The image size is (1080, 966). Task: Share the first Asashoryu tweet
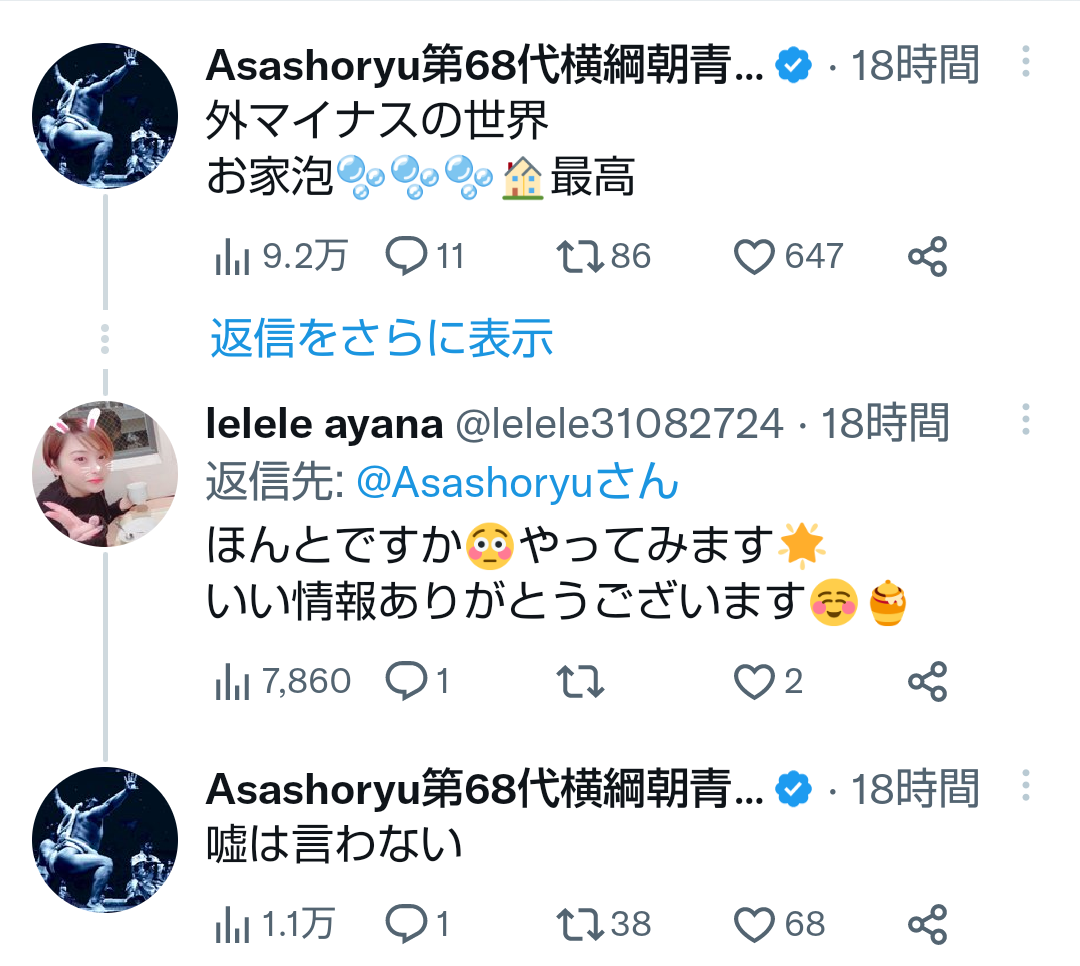927,258
